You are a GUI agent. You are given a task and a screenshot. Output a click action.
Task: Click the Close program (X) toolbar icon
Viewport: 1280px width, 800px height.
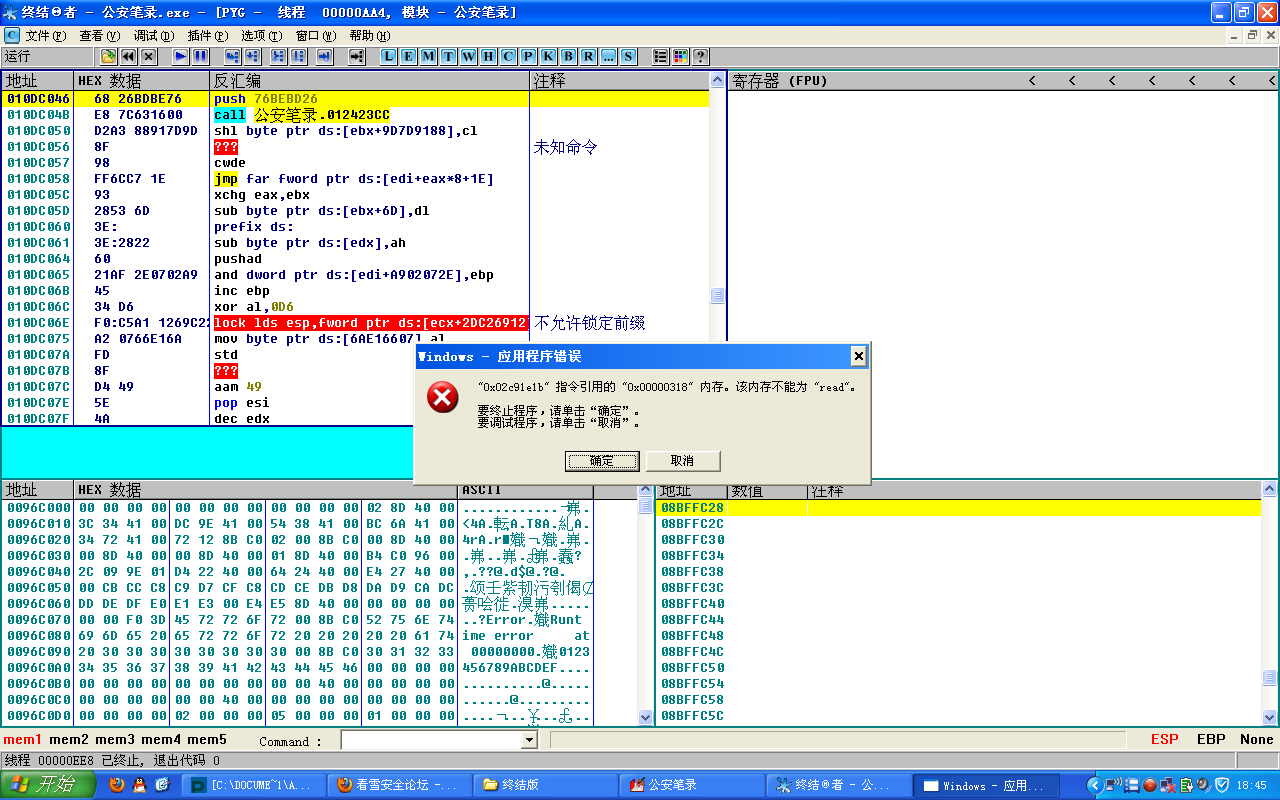tap(149, 56)
